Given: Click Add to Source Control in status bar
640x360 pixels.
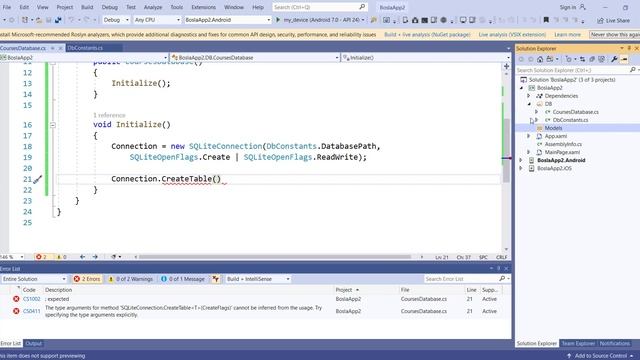Looking at the screenshot, I should 600,356.
